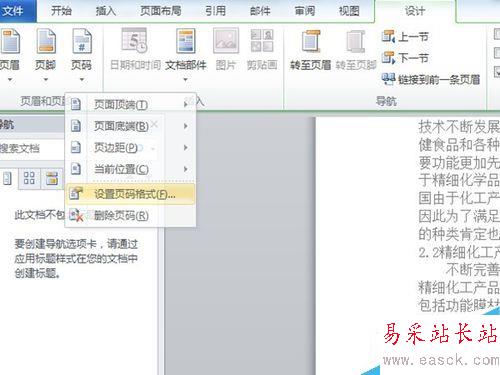
Task: Go to 下一节 next section
Action: point(405,58)
